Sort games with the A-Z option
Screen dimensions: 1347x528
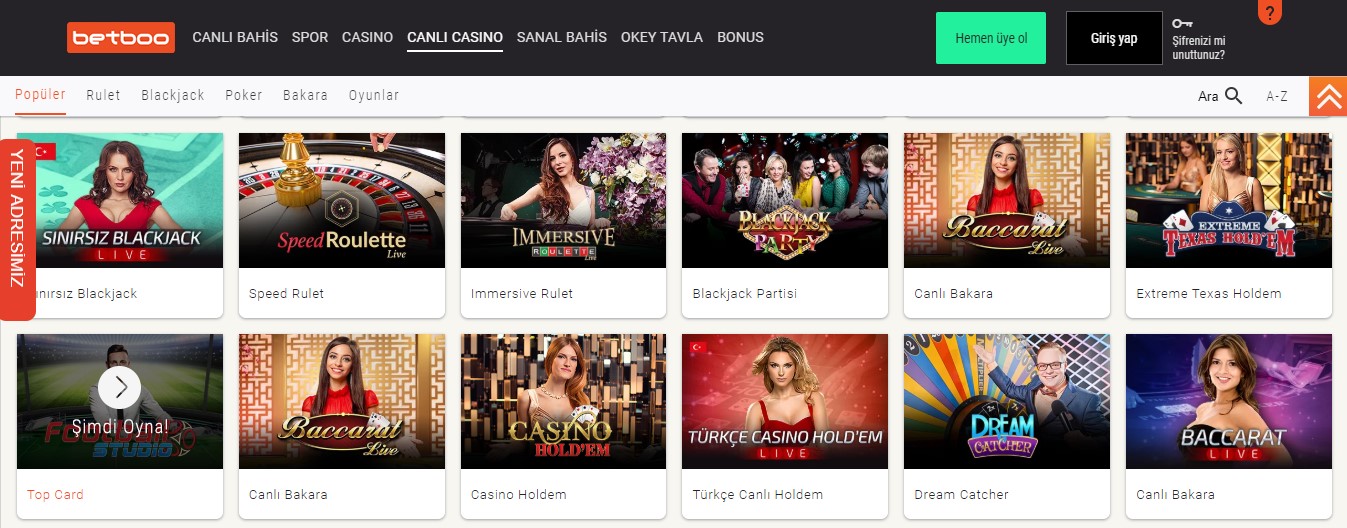1277,96
